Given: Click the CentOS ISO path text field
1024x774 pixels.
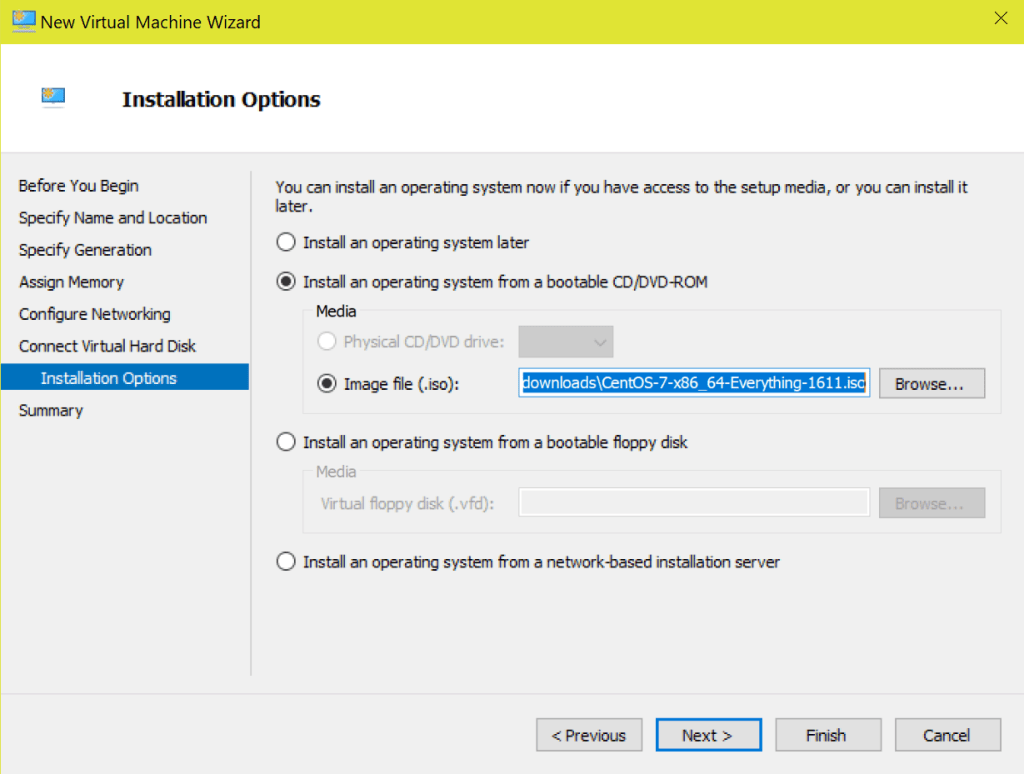Looking at the screenshot, I should 693,382.
